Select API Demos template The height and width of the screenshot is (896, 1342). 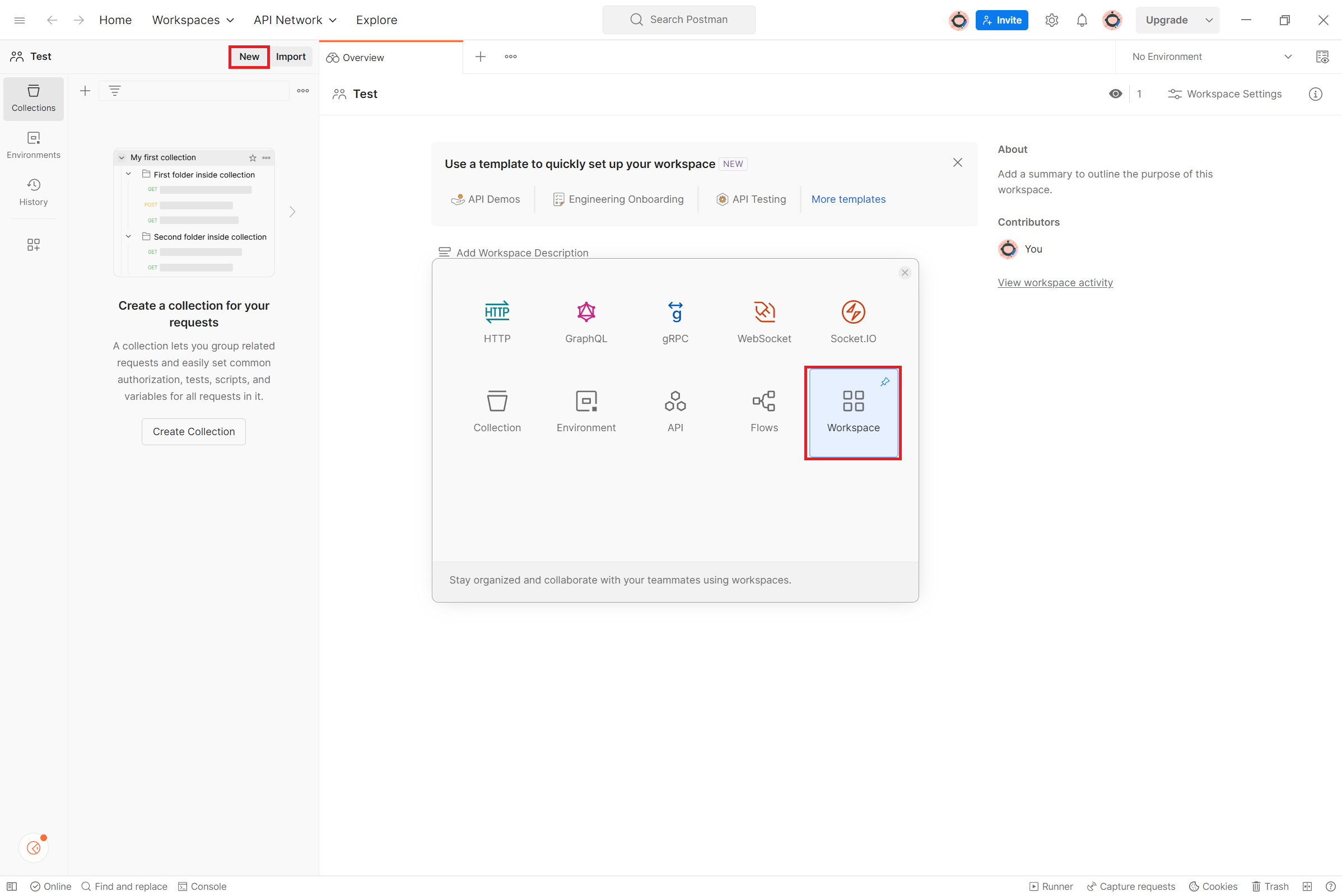point(486,199)
